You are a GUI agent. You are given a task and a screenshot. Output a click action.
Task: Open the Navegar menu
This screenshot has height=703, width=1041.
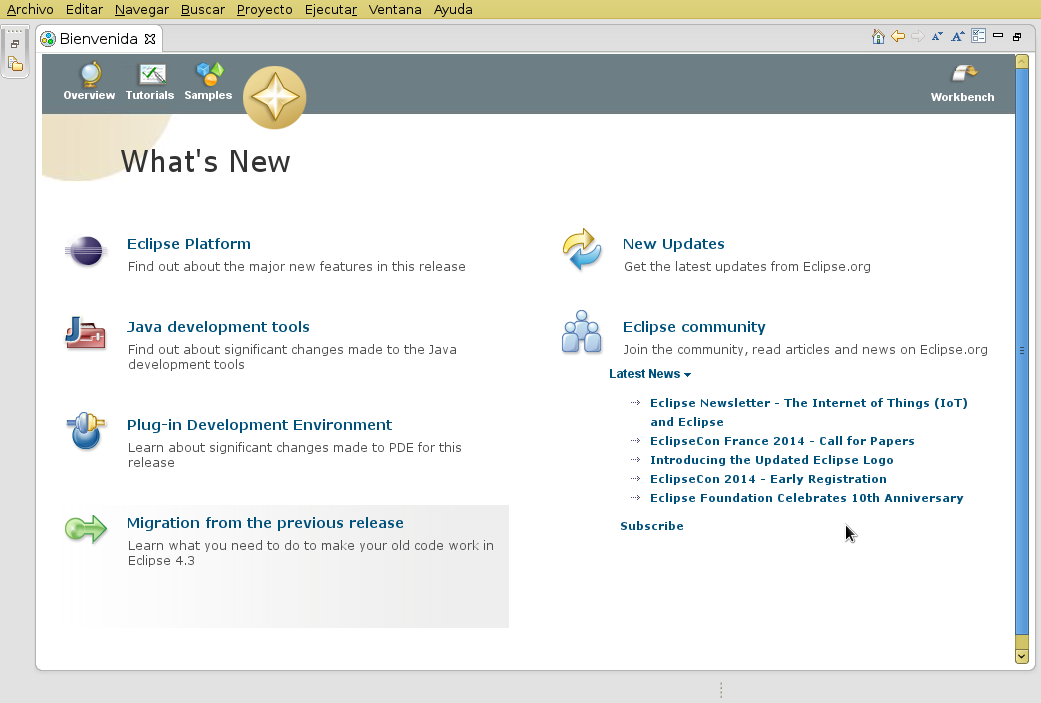click(141, 9)
